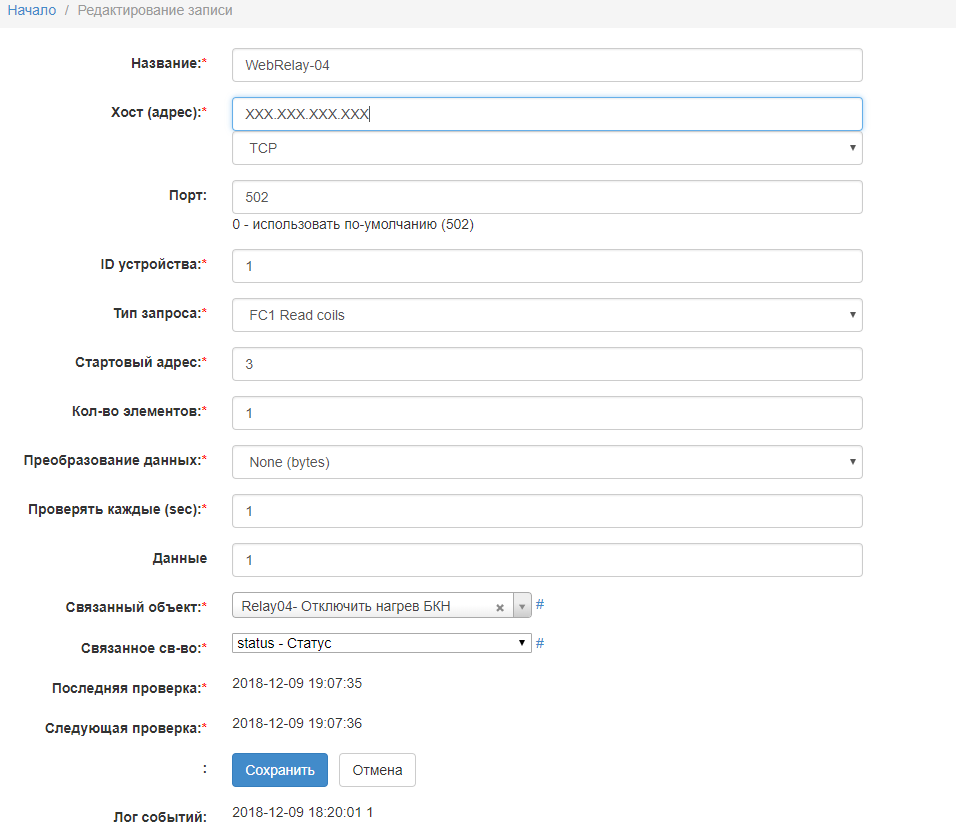Expand the linked object combo box arrow
This screenshot has width=956, height=823.
(x=521, y=607)
